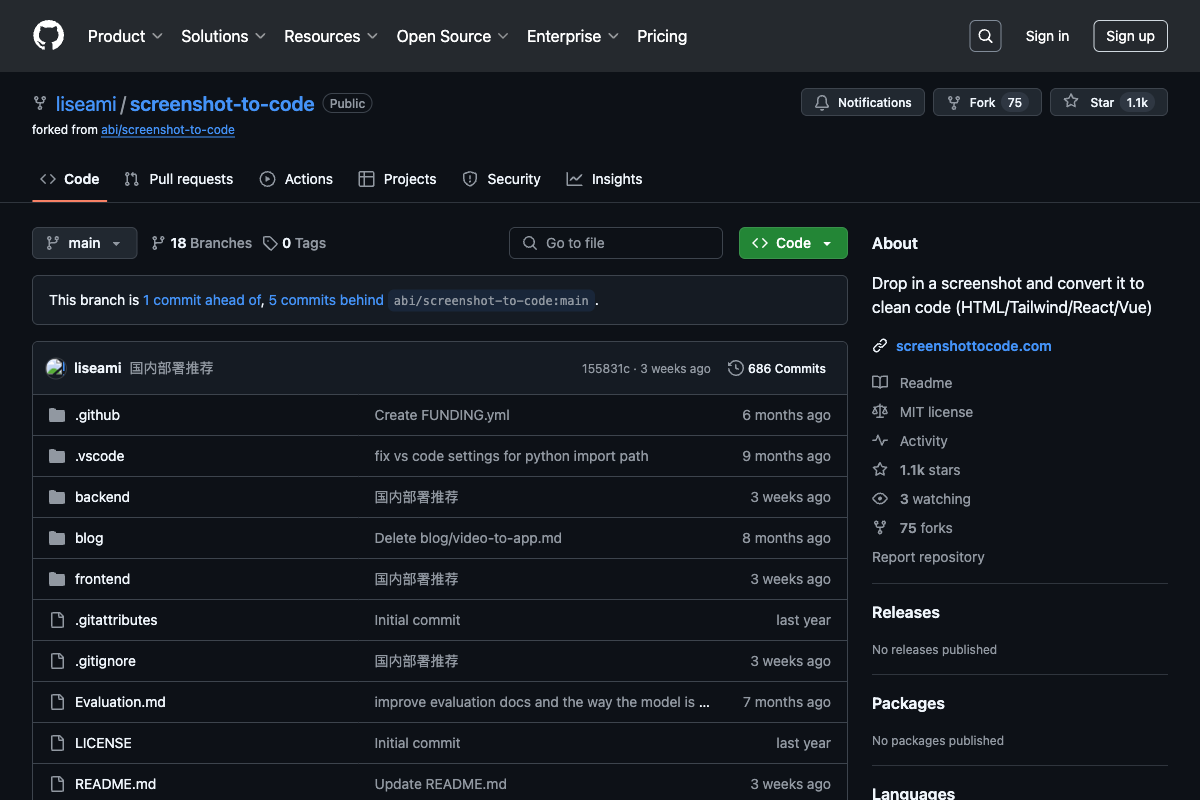Open the liseami owner link in the title
This screenshot has height=800, width=1200.
pos(86,104)
